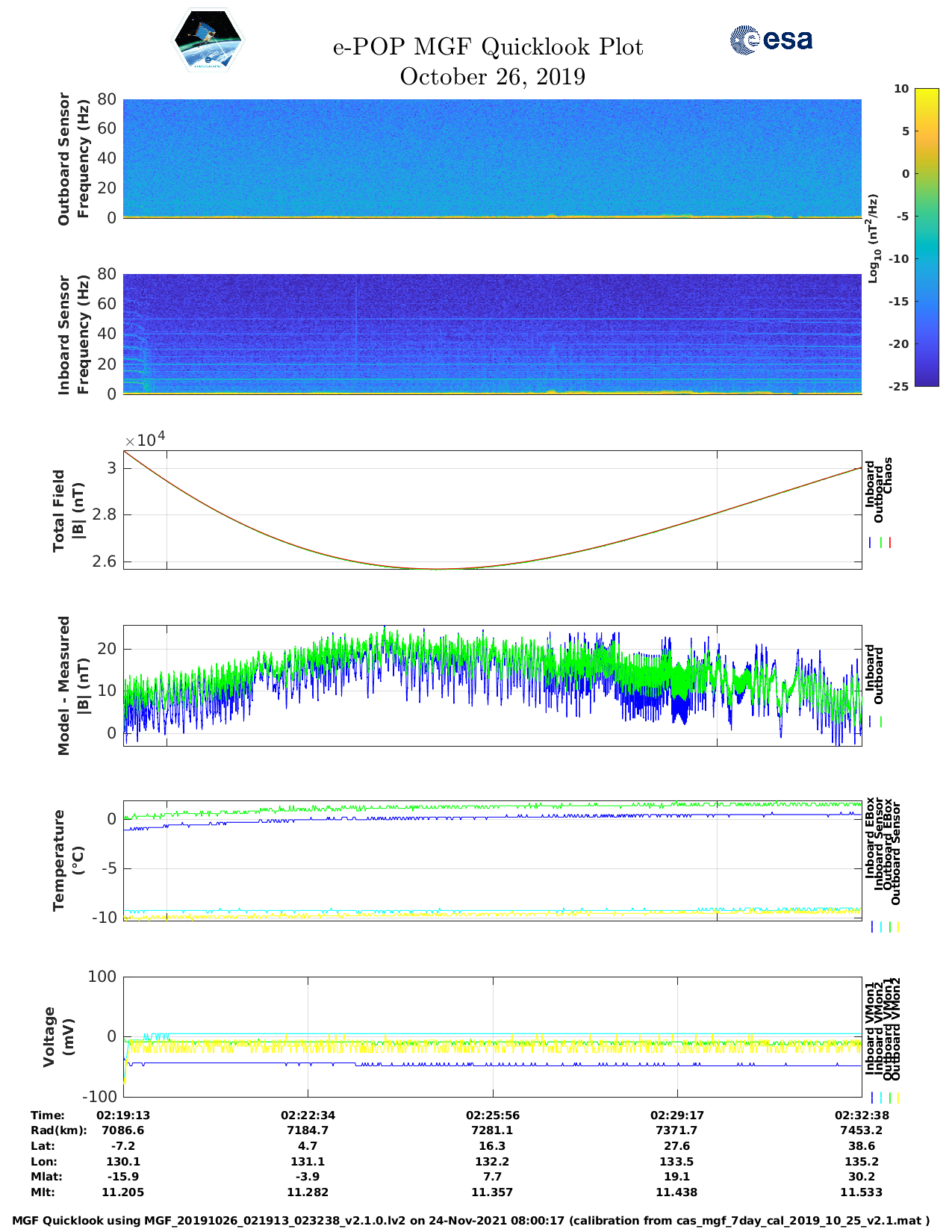Click the MGF Quicklook footer filename text
This screenshot has width=952, height=1232.
coord(471,1221)
